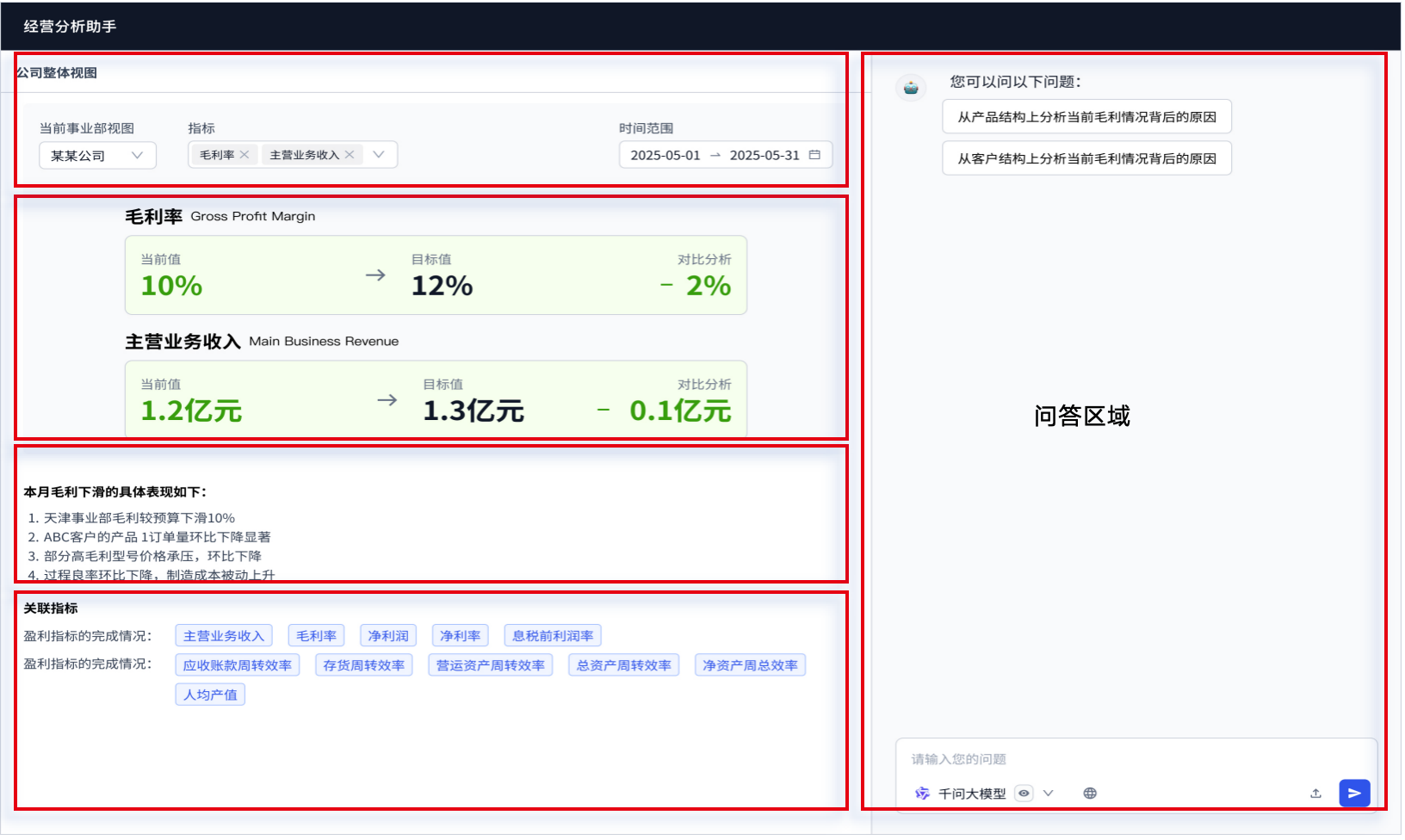
Task: Click the robot assistant avatar
Action: point(910,87)
